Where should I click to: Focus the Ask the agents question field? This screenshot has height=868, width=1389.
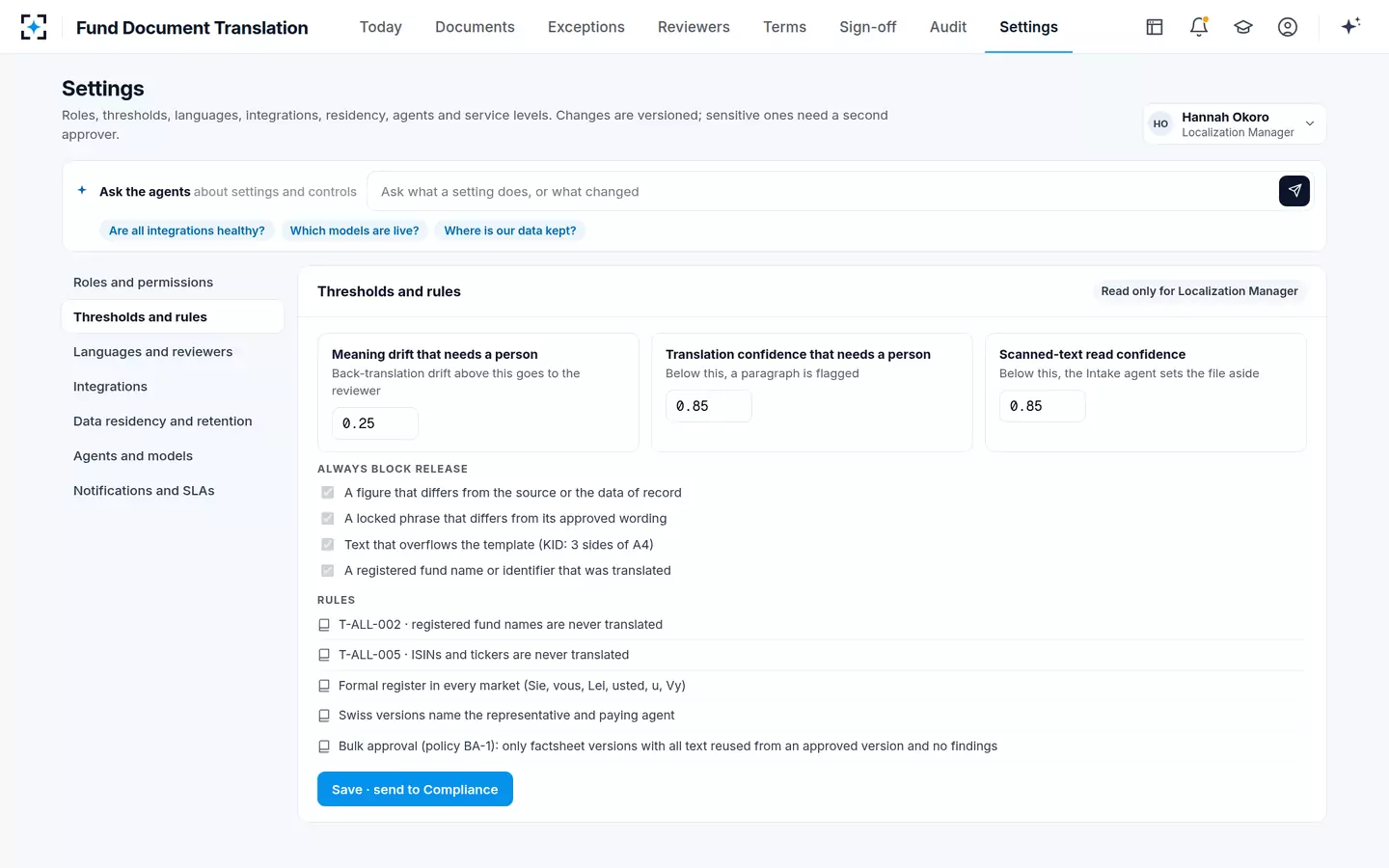[x=825, y=191]
